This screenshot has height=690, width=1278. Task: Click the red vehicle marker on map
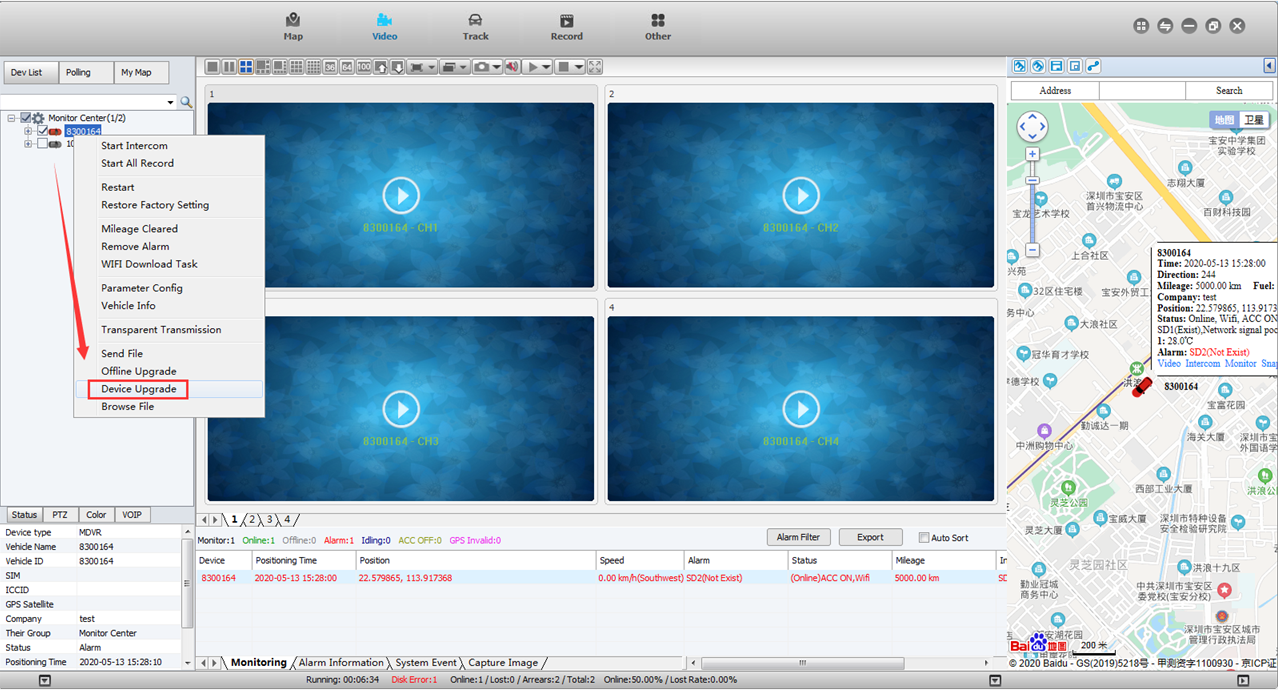tap(1141, 388)
